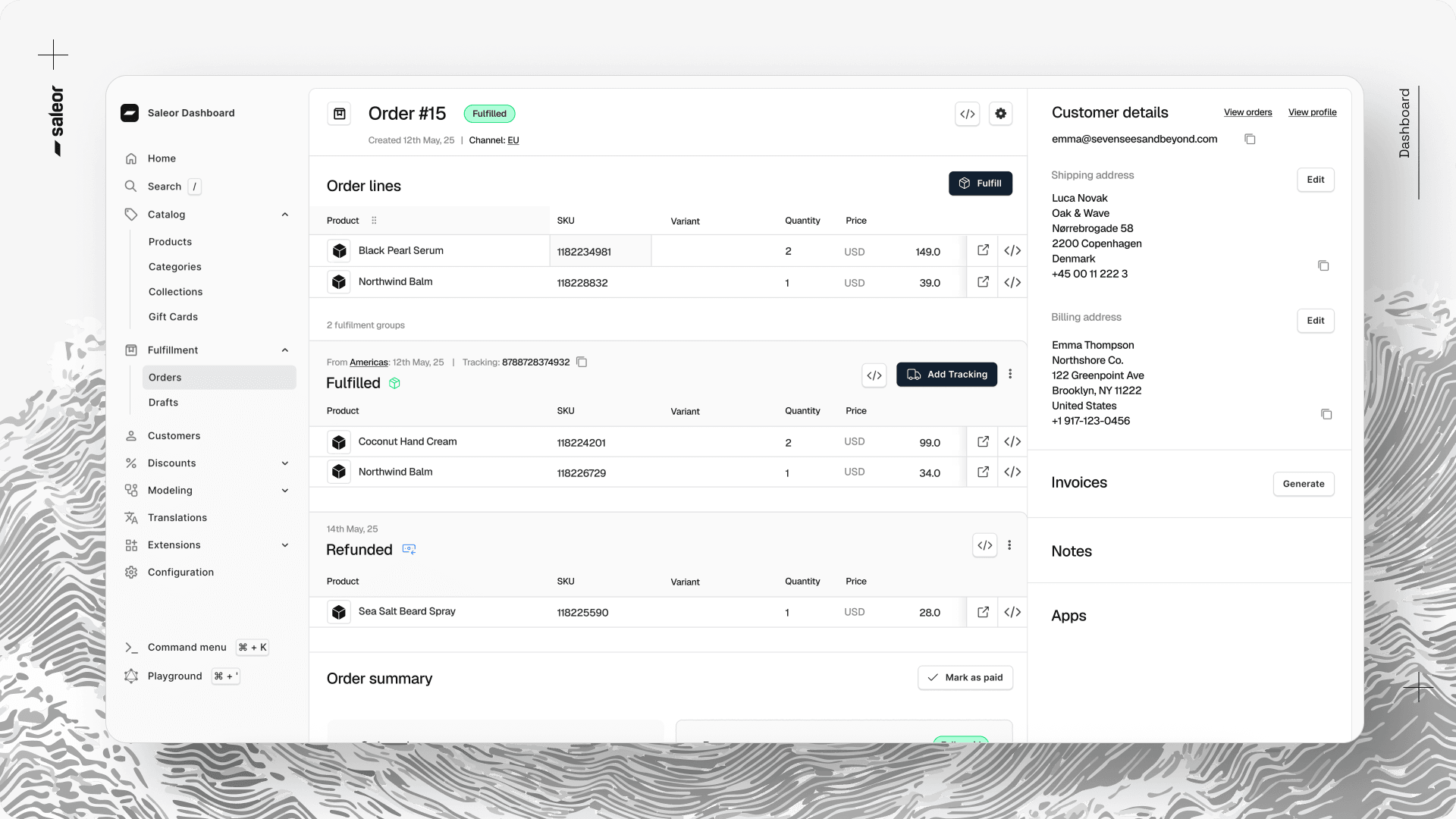Go to Customers in sidebar

[174, 436]
